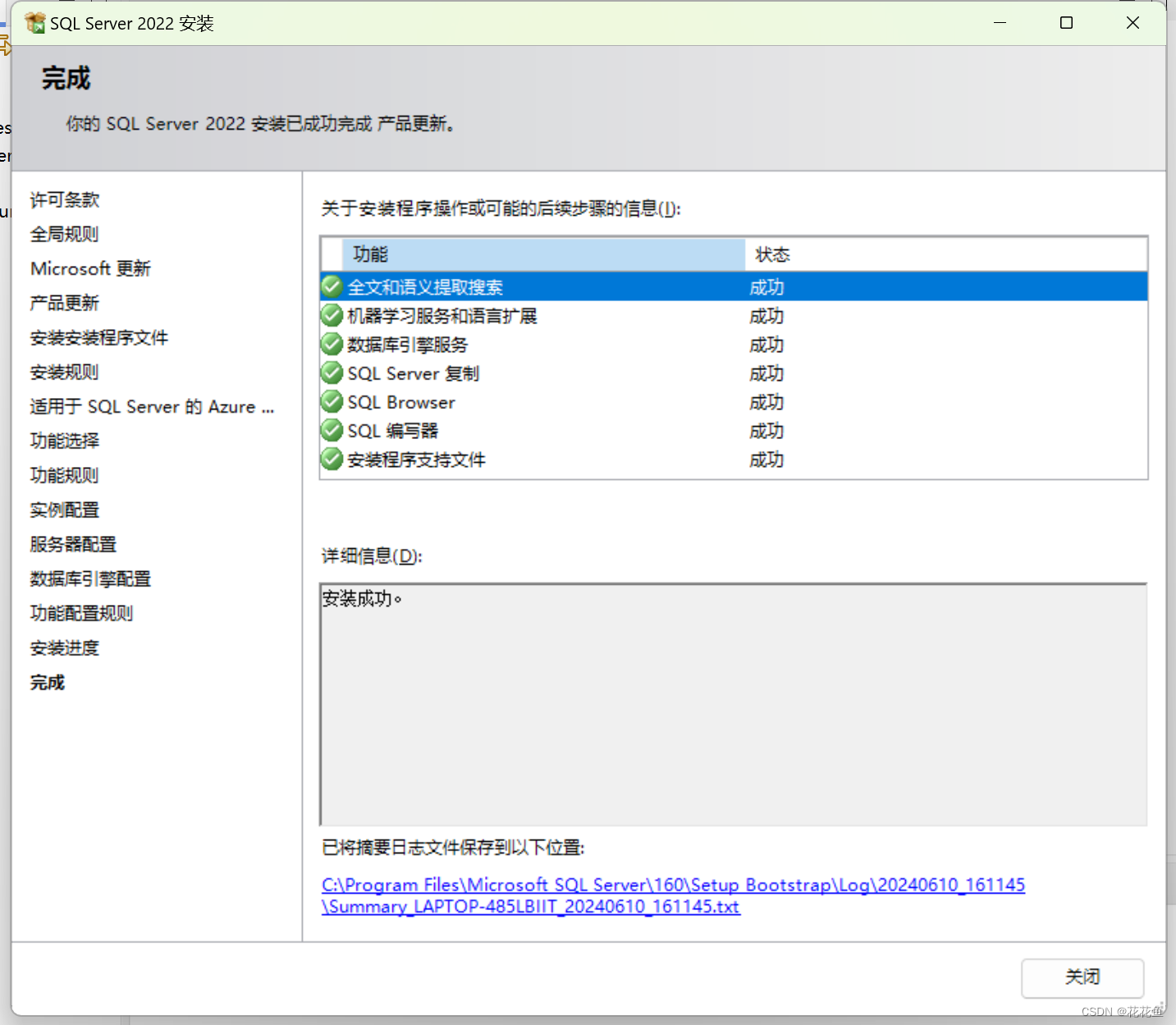Click green check icon beside SQL Server 复制

coord(332,373)
